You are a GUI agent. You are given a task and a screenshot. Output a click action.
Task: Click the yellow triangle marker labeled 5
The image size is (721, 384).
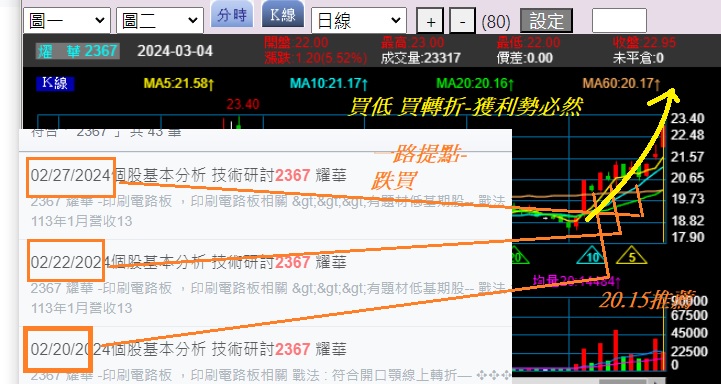pos(632,256)
